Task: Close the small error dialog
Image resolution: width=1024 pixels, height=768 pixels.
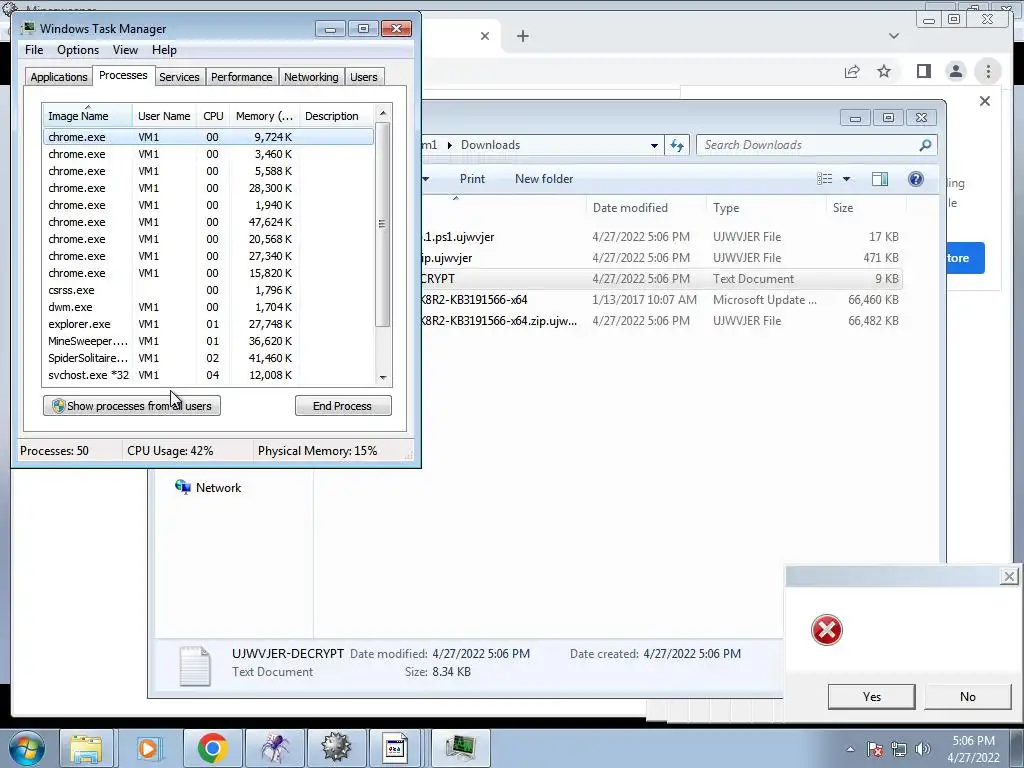Action: [1008, 577]
